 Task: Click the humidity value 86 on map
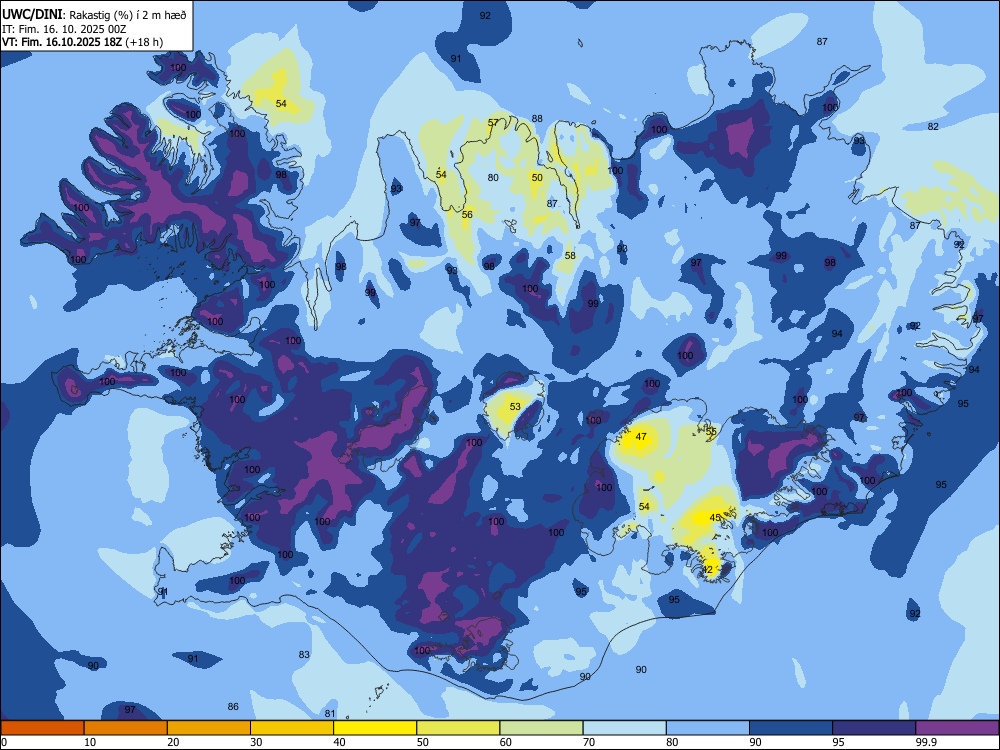233,707
